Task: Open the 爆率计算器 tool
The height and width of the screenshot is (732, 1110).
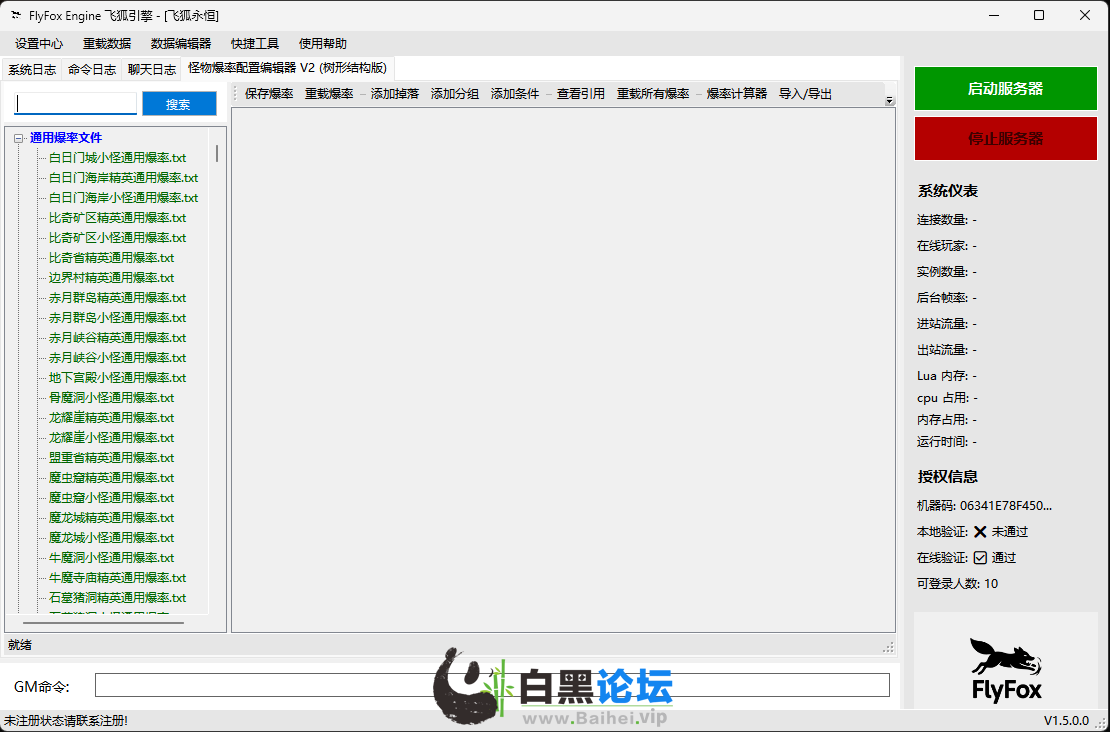Action: [737, 94]
